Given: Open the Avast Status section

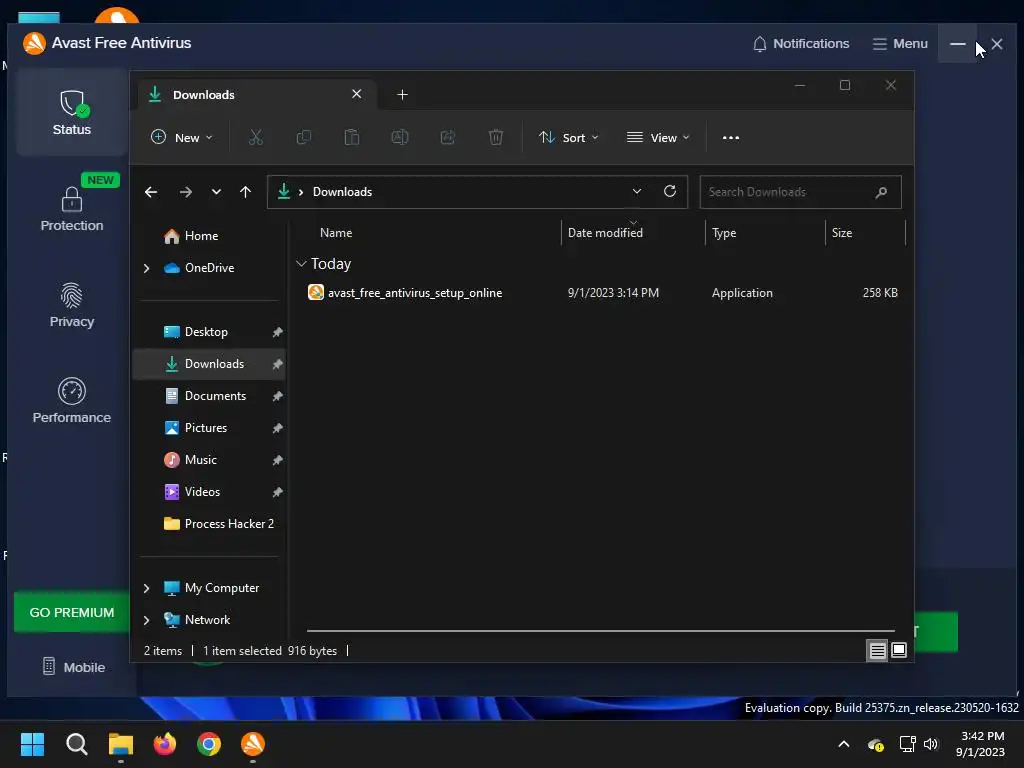Looking at the screenshot, I should coord(72,112).
